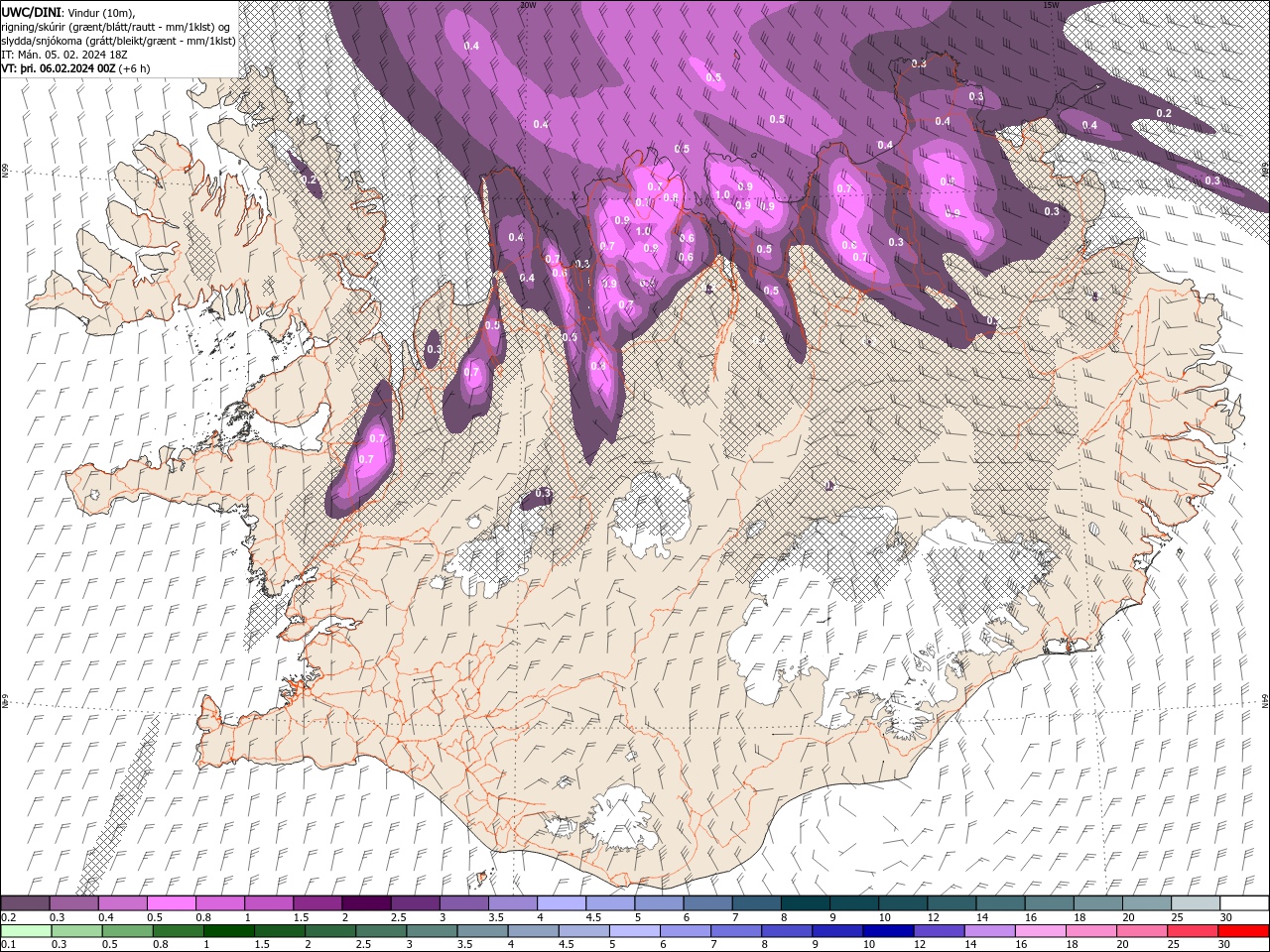Select the dark teal upper-row swatch between 8 and 9
The image size is (1270, 952).
[x=806, y=903]
